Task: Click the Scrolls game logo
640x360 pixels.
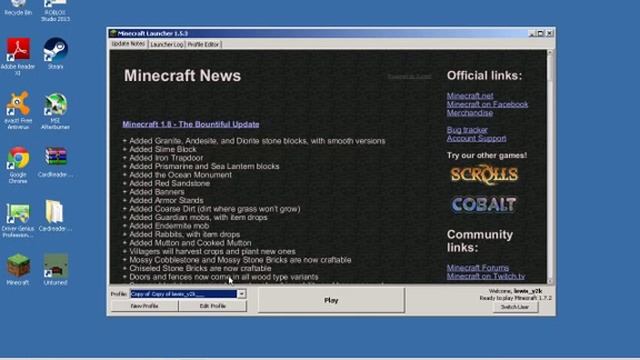Action: (484, 175)
